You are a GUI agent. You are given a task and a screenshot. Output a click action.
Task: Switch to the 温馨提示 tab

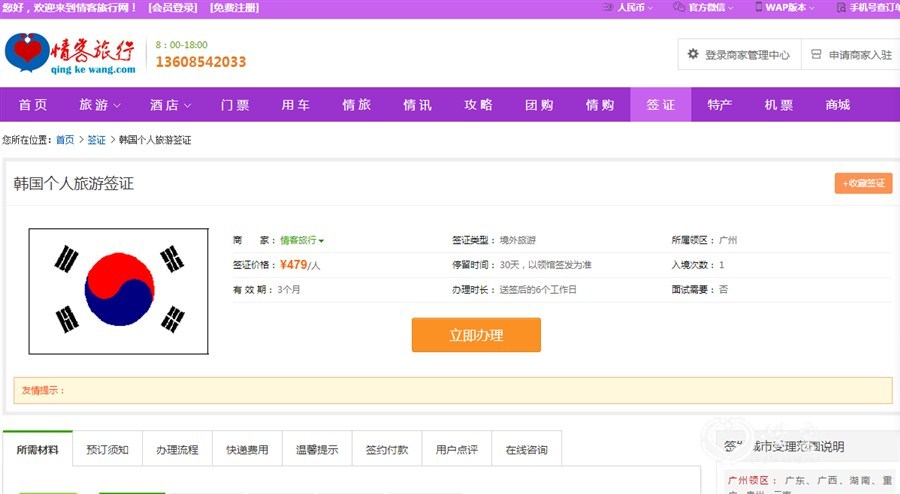point(317,450)
